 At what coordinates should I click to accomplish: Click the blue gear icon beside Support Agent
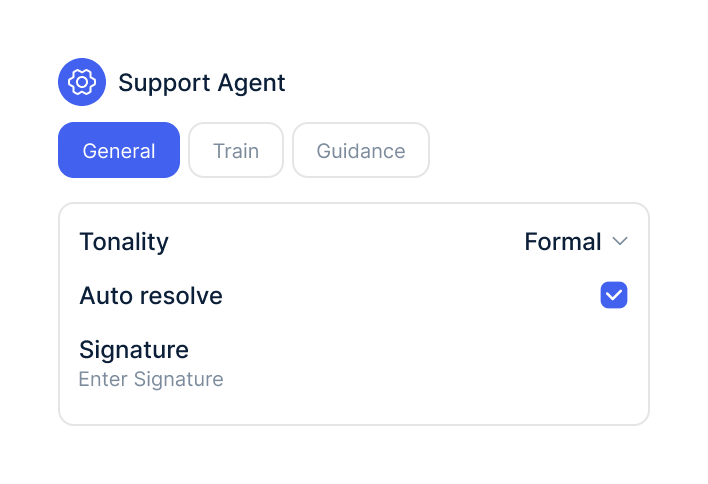[82, 82]
